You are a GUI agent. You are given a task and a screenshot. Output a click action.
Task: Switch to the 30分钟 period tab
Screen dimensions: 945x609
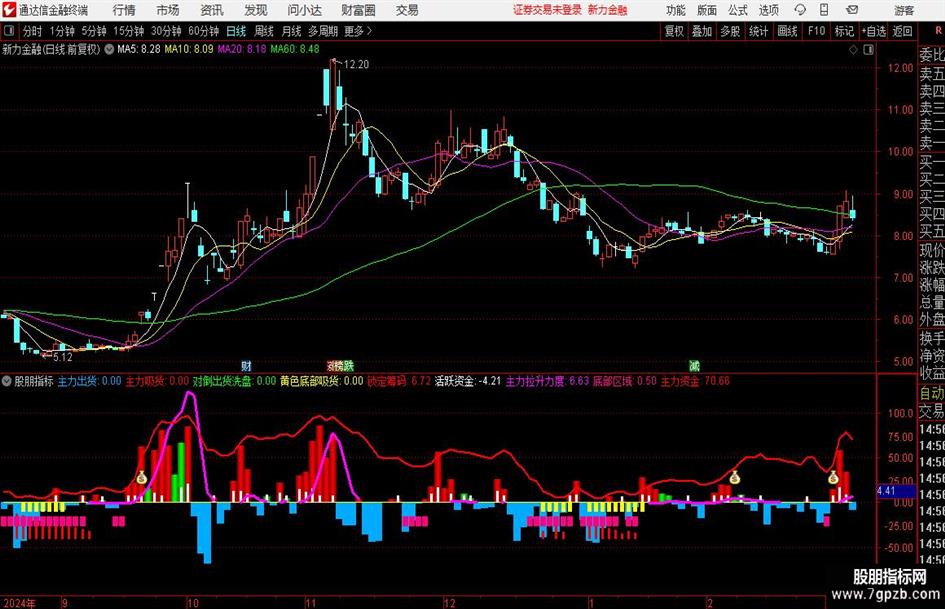click(x=166, y=31)
